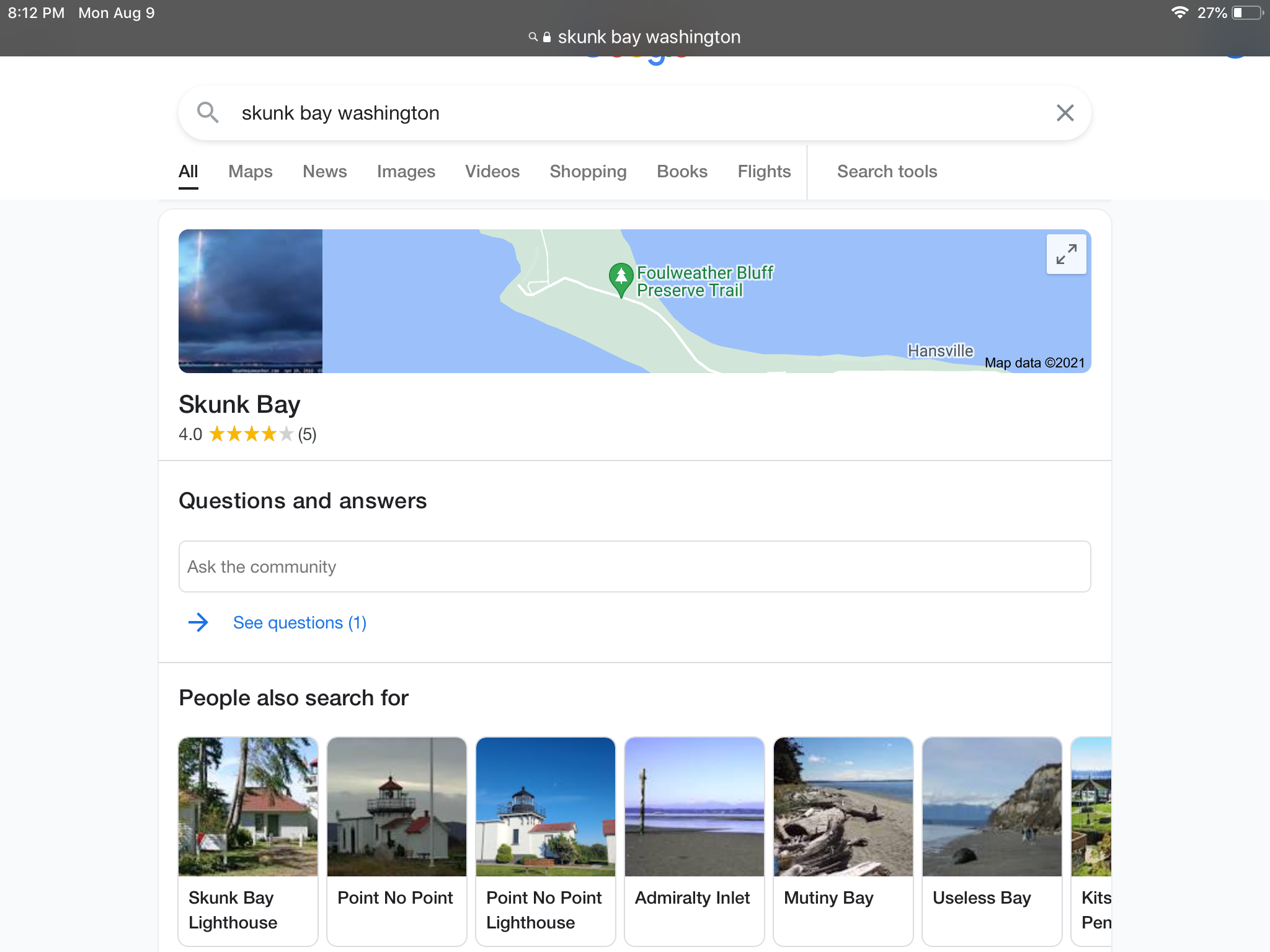Open the Flights tab

coord(764,172)
